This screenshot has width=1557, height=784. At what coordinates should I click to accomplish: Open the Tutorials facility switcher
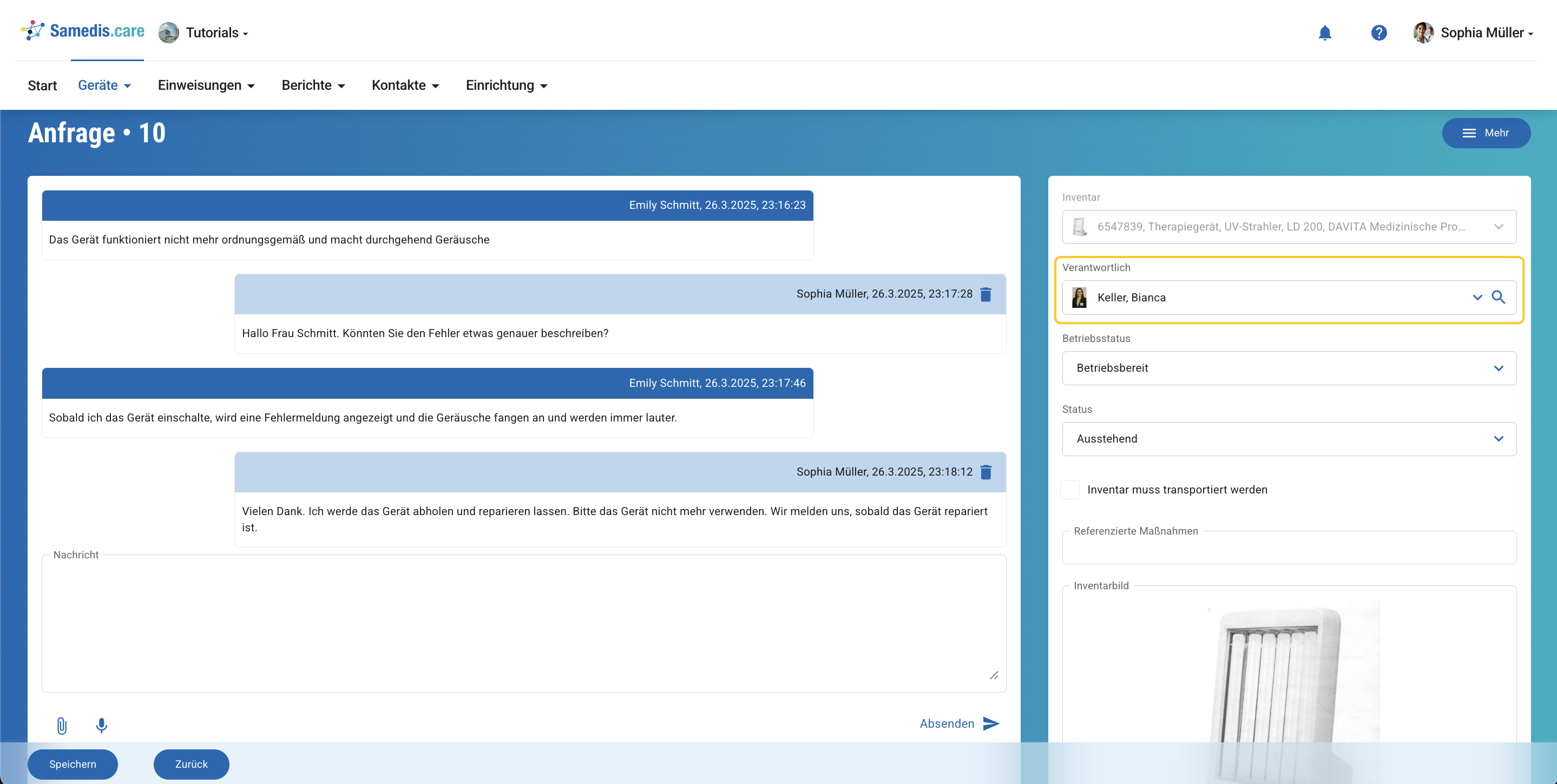pyautogui.click(x=203, y=32)
